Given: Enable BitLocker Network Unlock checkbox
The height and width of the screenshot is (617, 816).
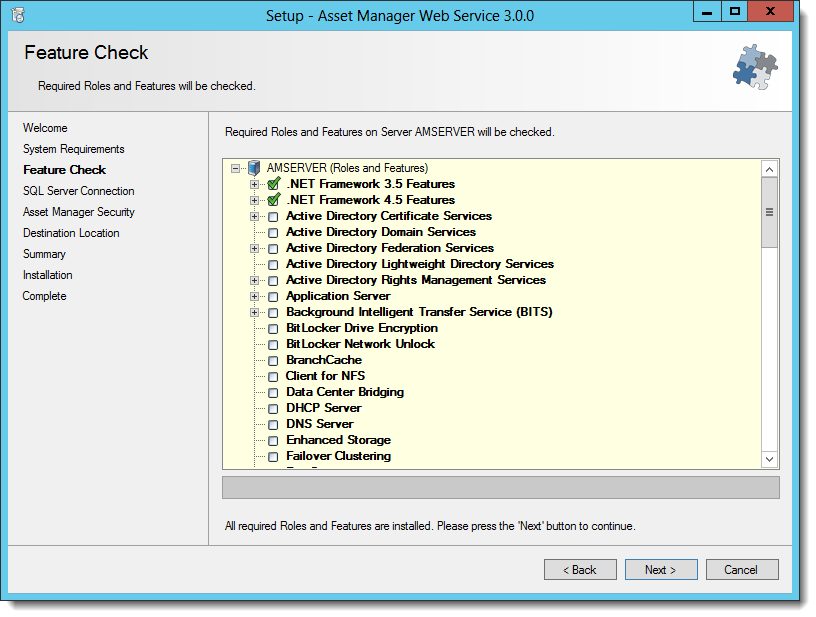Looking at the screenshot, I should pyautogui.click(x=273, y=345).
